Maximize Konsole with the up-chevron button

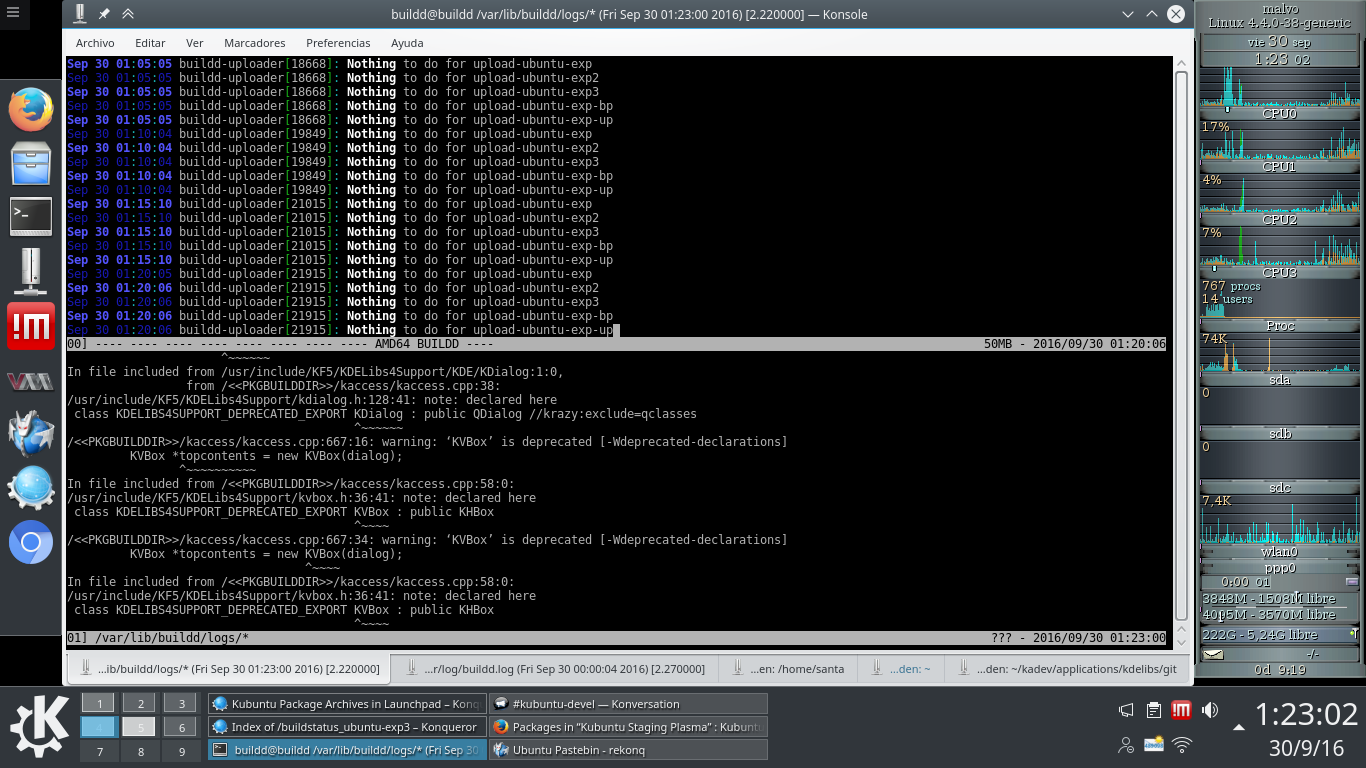coord(1152,14)
